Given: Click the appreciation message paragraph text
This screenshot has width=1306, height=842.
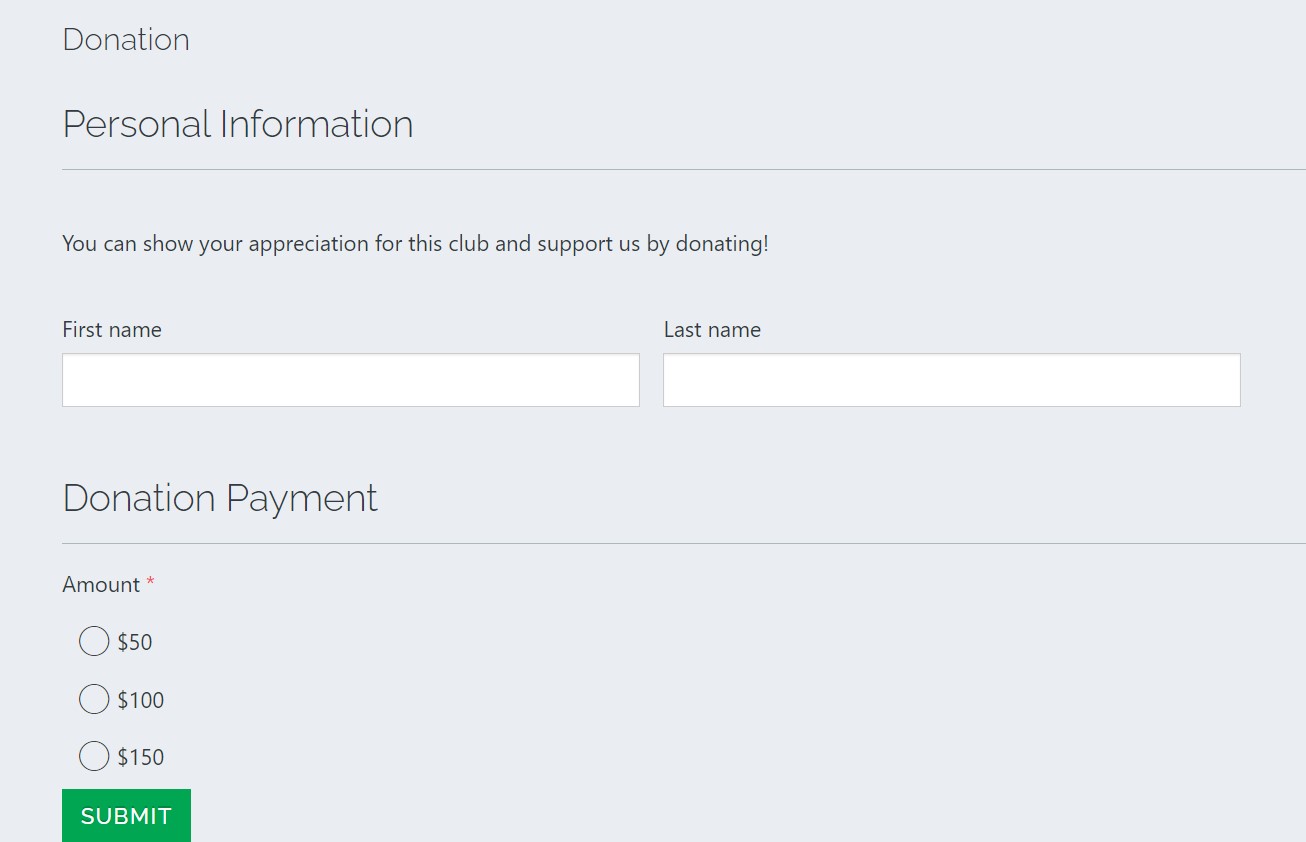Looking at the screenshot, I should point(415,244).
